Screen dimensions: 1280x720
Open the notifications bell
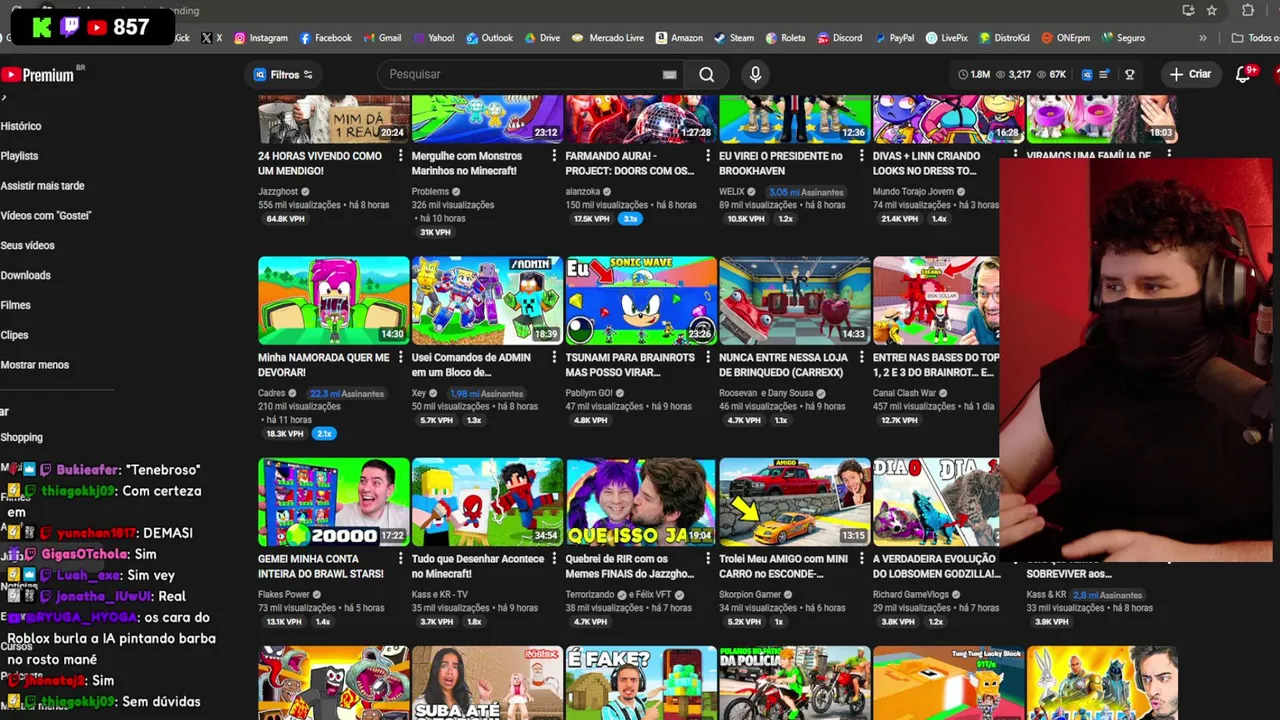[x=1243, y=74]
